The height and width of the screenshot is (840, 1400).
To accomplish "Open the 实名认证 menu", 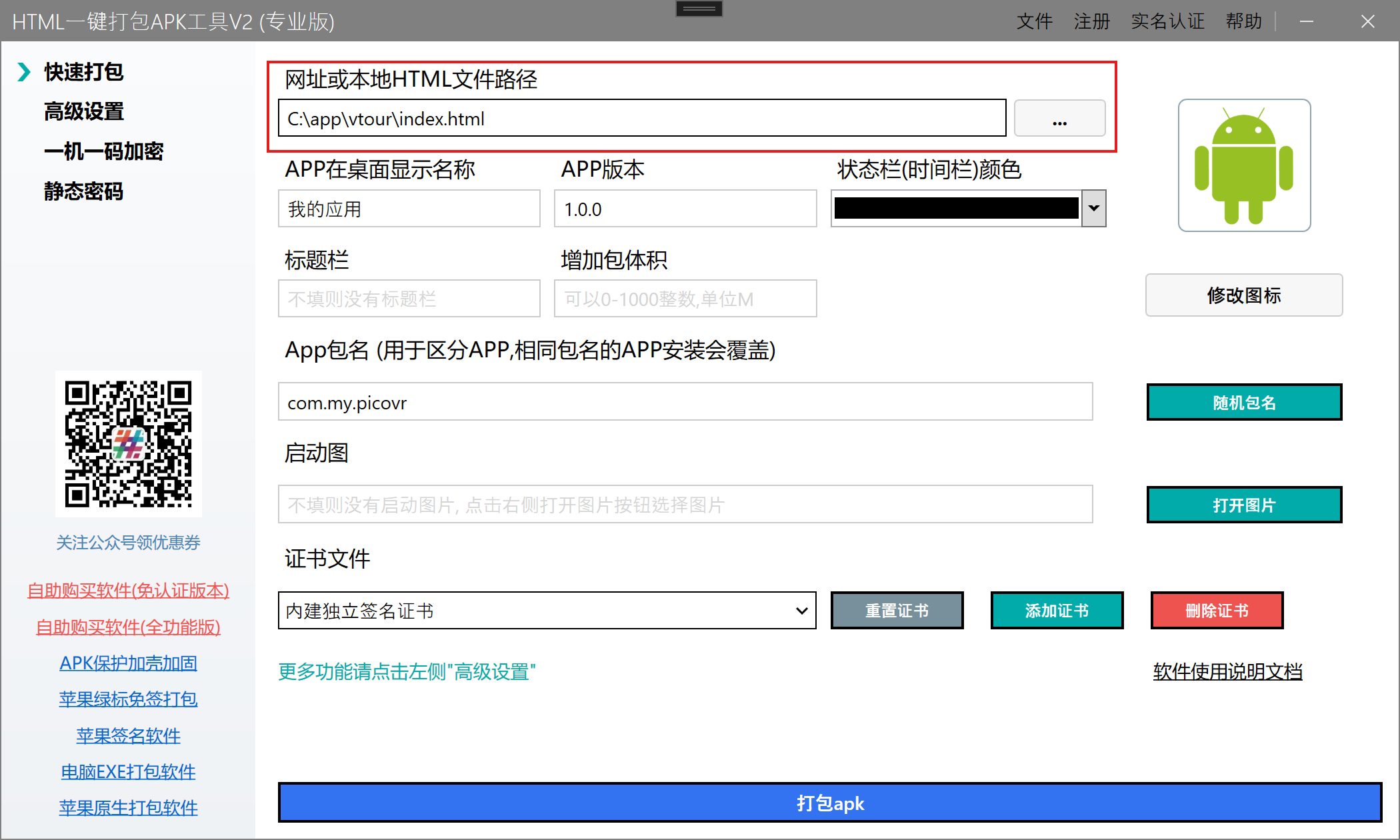I will (1167, 21).
